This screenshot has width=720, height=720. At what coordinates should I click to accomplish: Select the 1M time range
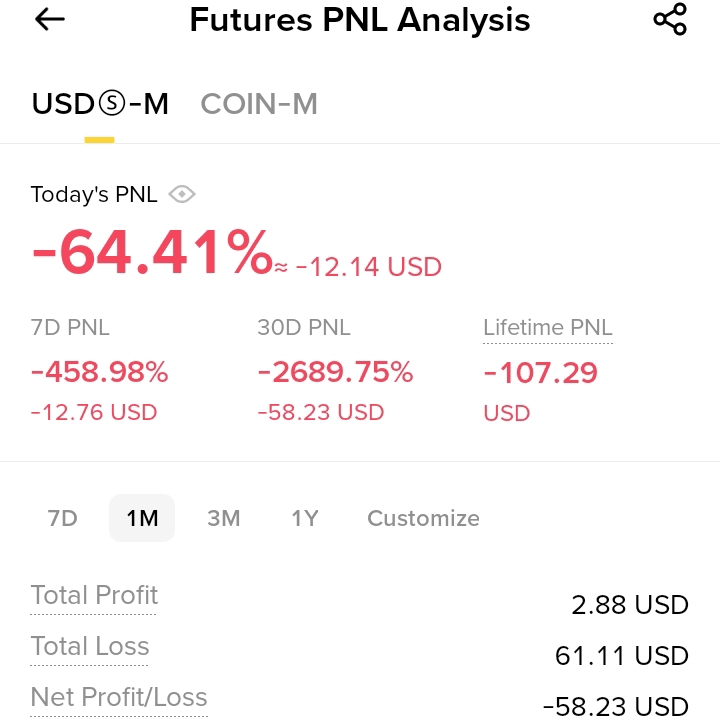[142, 518]
